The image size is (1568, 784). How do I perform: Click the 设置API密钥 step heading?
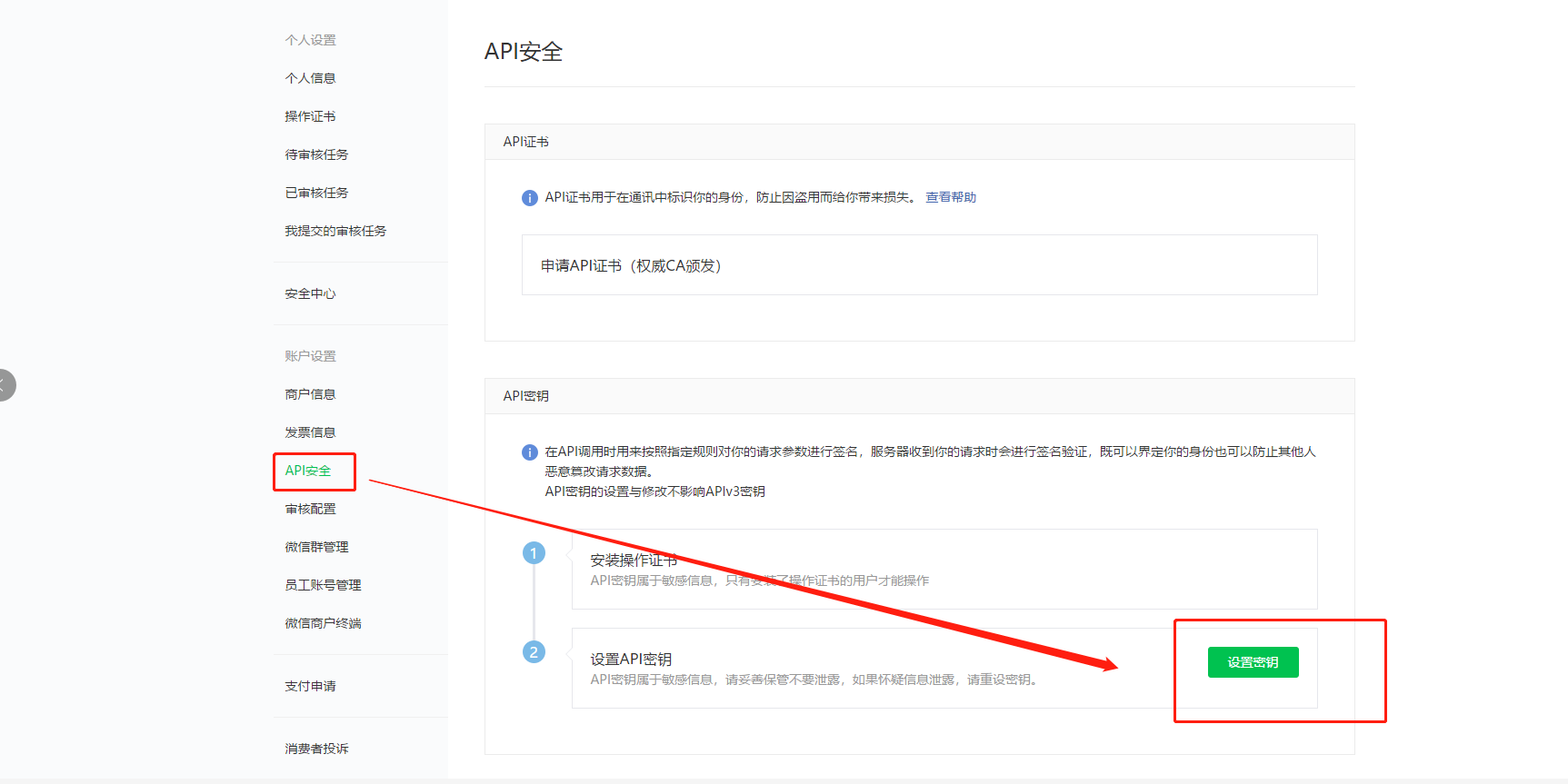[631, 660]
